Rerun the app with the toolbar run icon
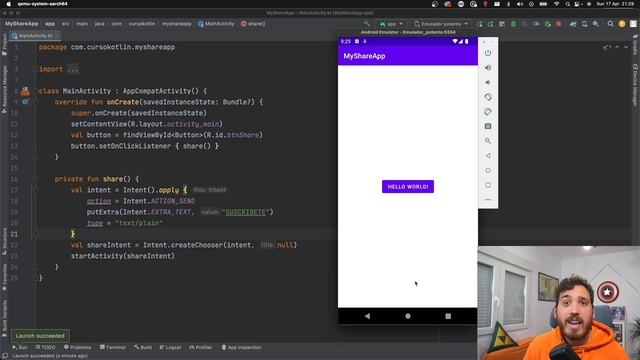640x360 pixels. click(x=479, y=24)
